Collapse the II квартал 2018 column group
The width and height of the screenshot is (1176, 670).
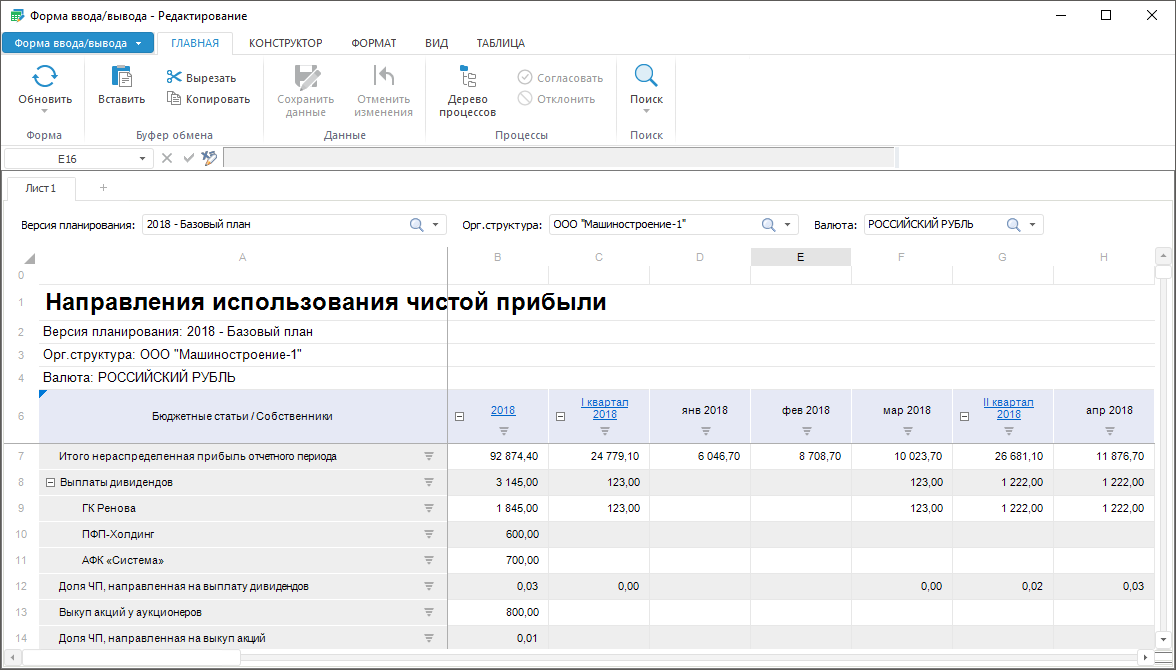(963, 417)
